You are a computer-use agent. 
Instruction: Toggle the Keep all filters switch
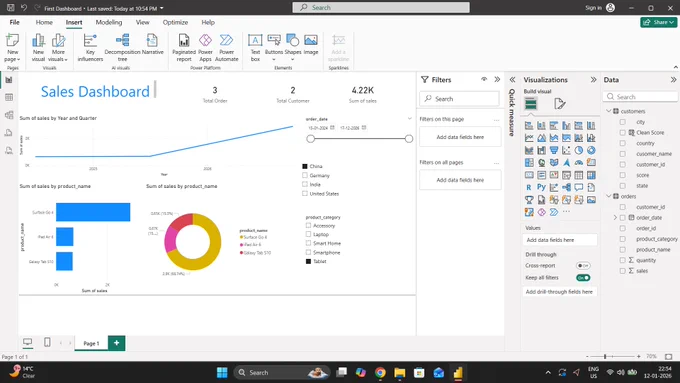click(x=583, y=278)
